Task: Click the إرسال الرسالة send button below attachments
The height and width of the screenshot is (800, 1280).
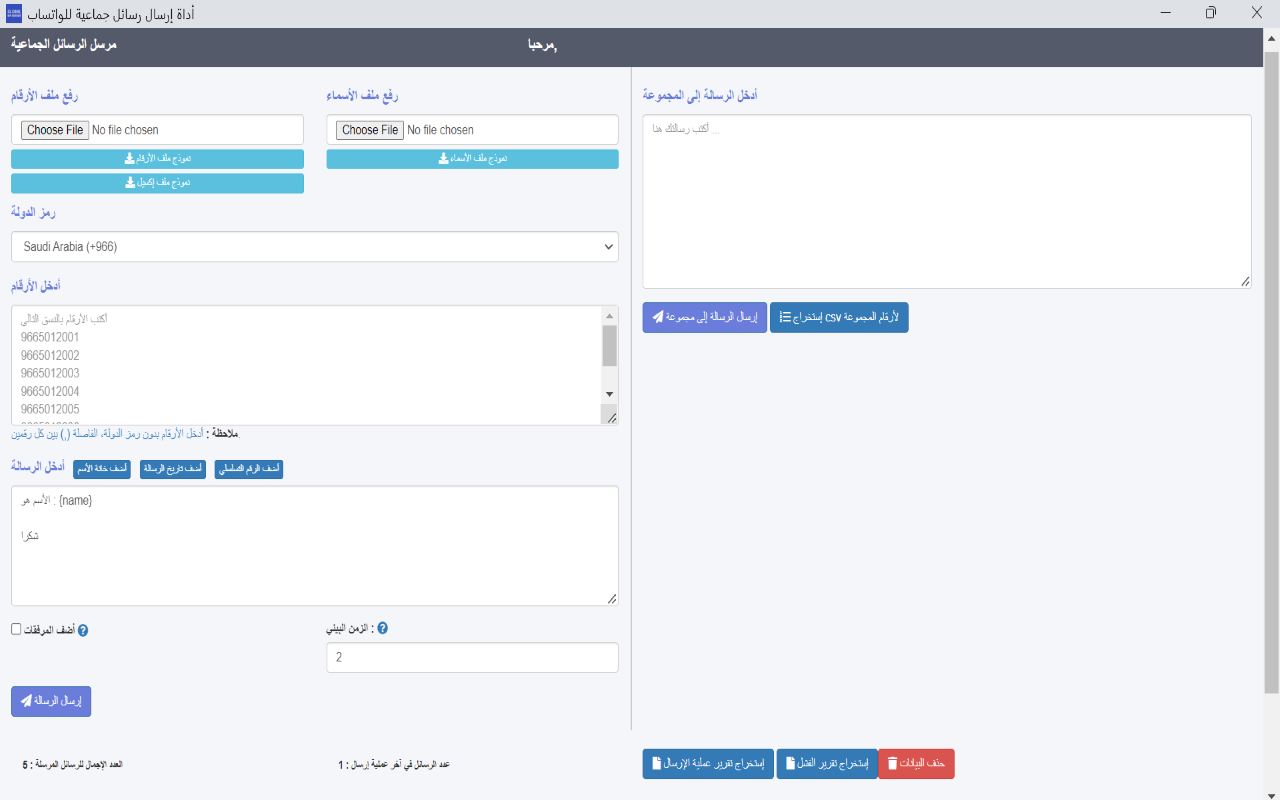Action: click(x=51, y=701)
